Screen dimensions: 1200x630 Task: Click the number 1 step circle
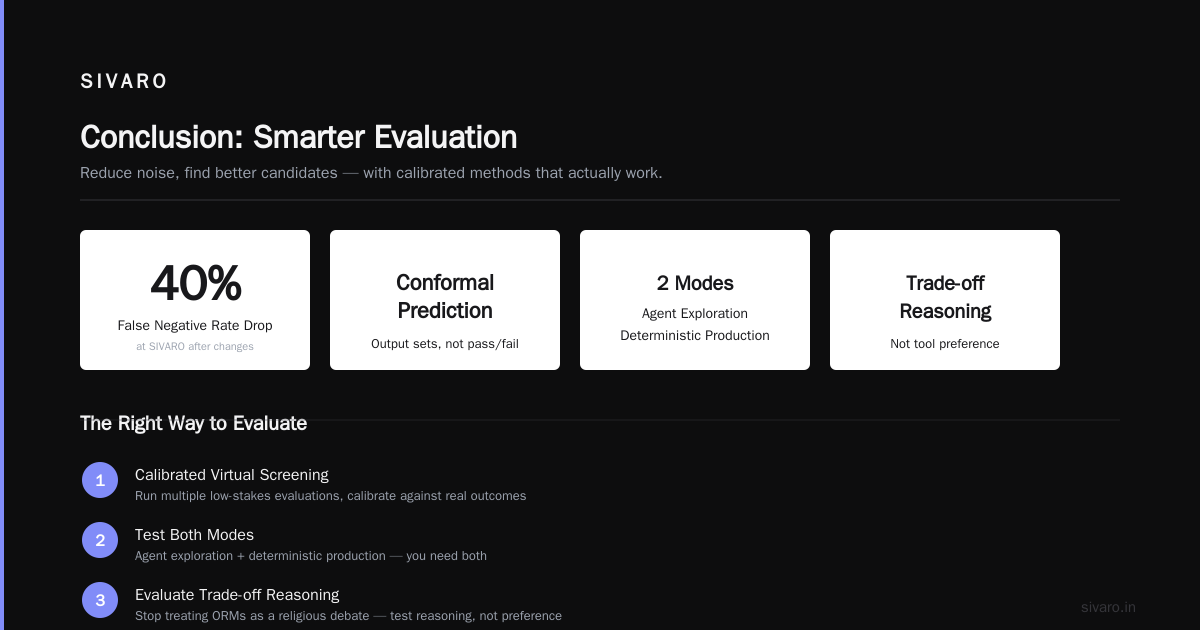click(100, 480)
